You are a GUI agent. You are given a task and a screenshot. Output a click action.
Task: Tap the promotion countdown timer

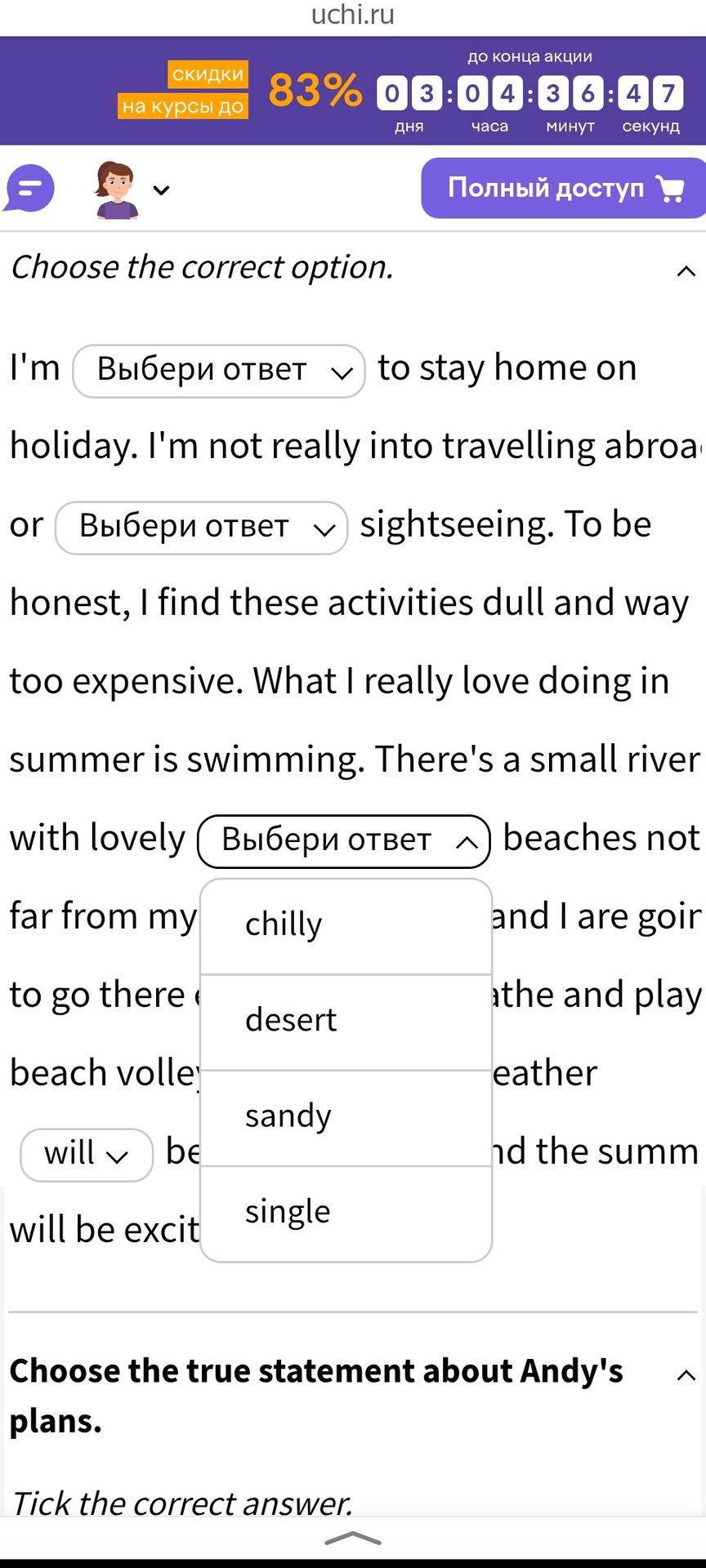click(x=529, y=93)
